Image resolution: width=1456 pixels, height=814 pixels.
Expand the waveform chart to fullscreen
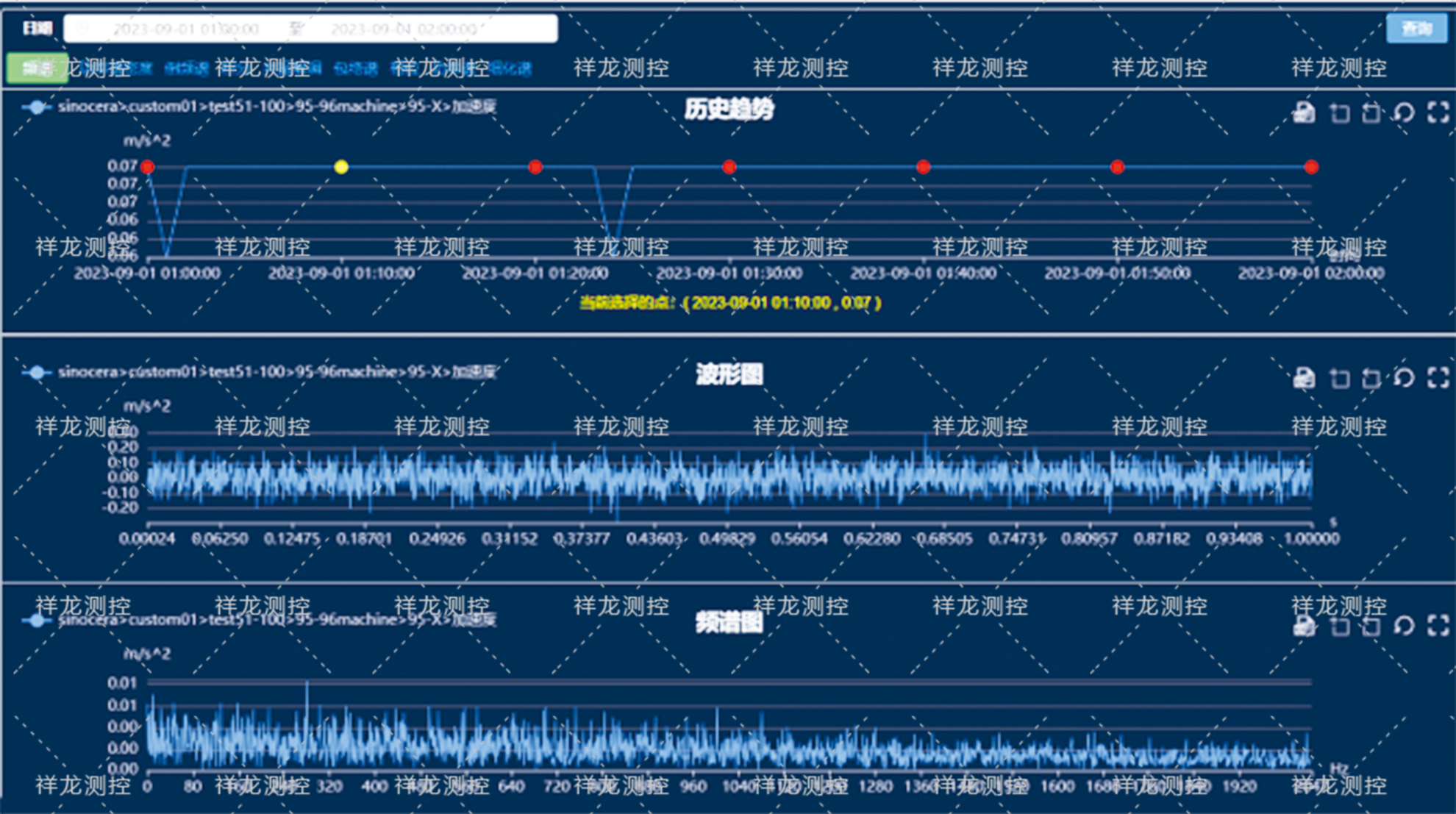pyautogui.click(x=1438, y=377)
